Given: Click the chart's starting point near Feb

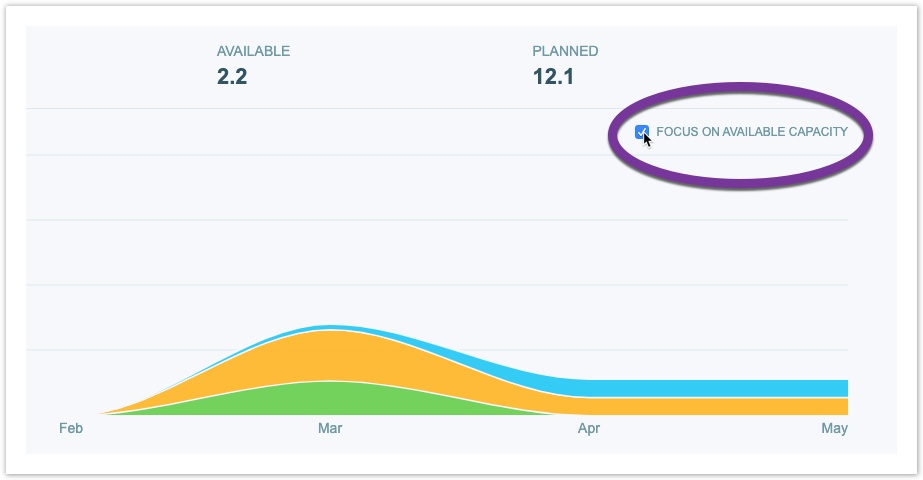Looking at the screenshot, I should (x=103, y=413).
